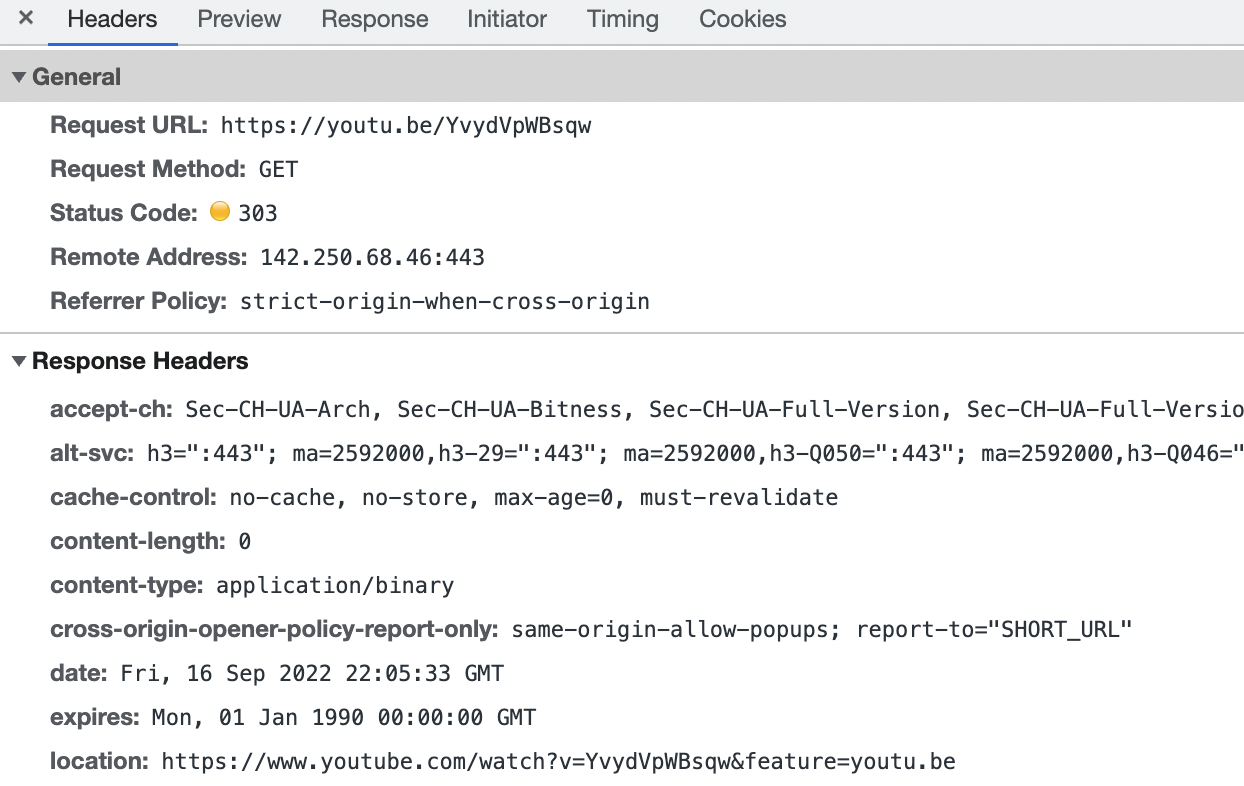Click the content-length value 0
Screen dimensions: 1244x786
point(244,542)
